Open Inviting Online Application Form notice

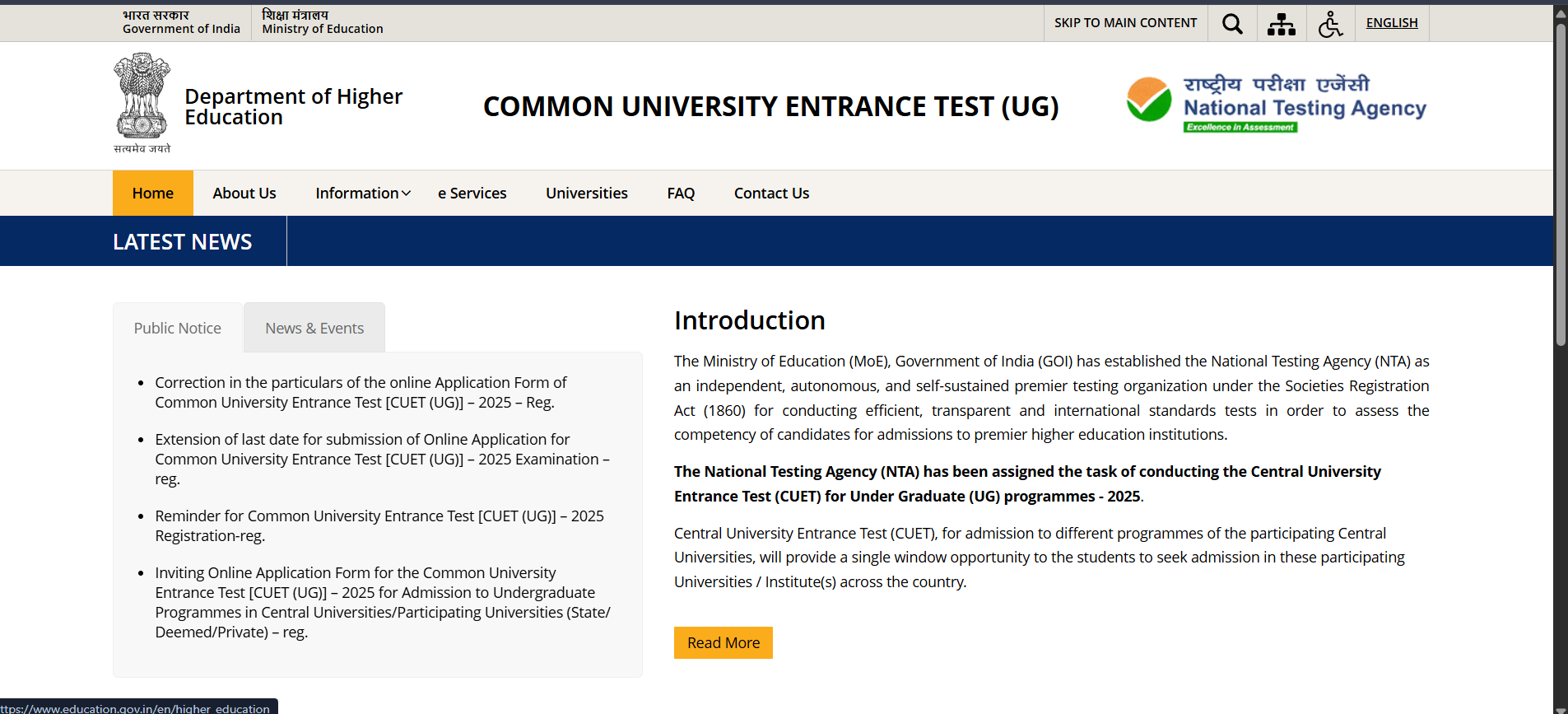pyautogui.click(x=383, y=602)
